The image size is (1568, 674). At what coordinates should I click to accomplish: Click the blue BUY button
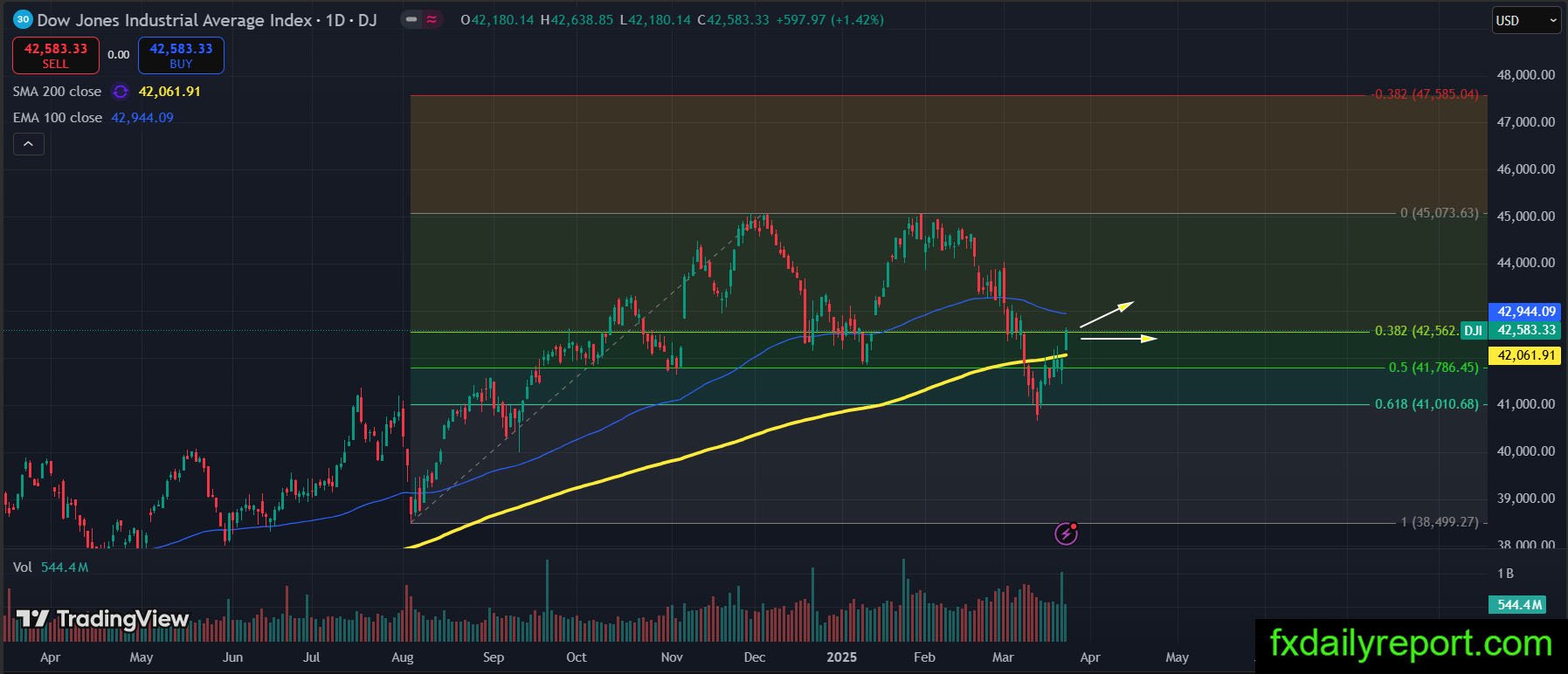pos(181,55)
